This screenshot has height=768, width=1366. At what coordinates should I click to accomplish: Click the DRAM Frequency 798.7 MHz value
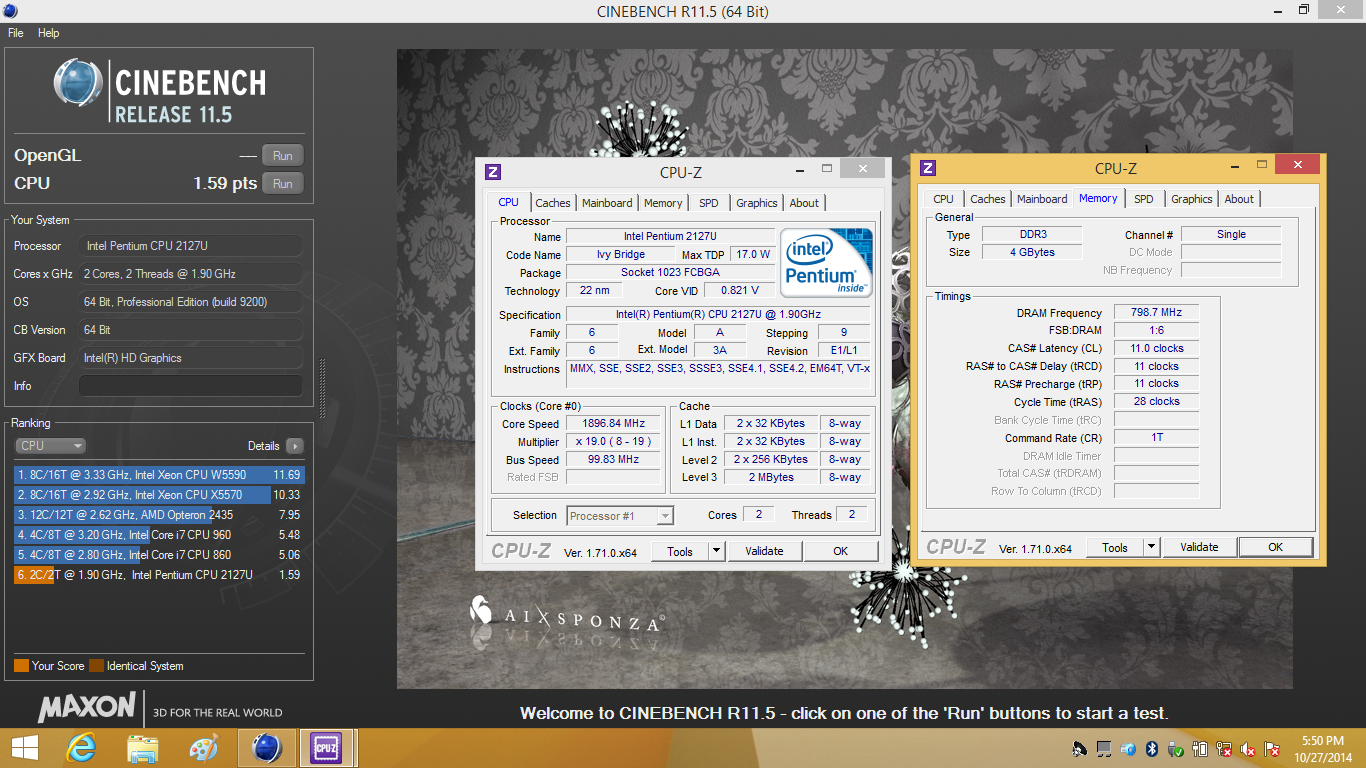coord(1156,313)
